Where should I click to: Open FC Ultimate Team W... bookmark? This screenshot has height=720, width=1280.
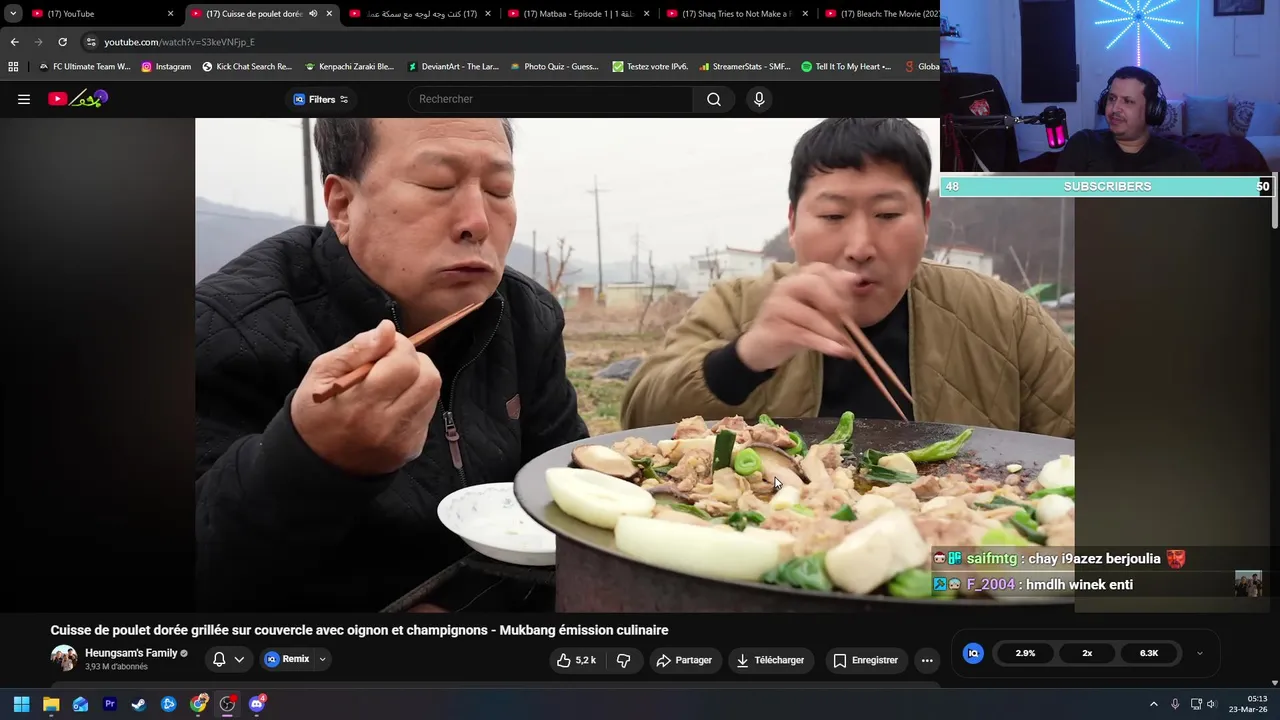click(84, 67)
